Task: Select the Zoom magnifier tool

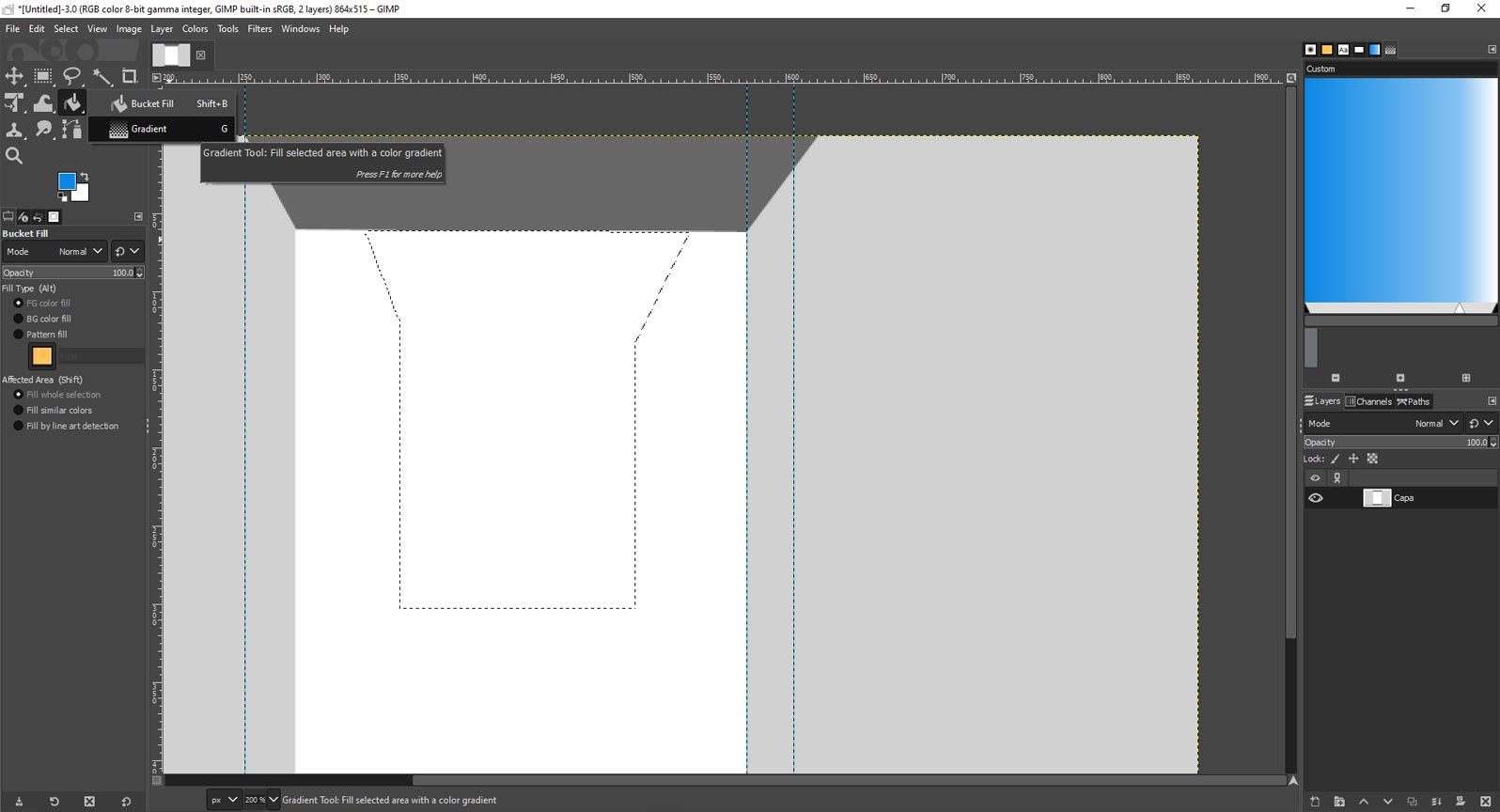Action: 14,155
